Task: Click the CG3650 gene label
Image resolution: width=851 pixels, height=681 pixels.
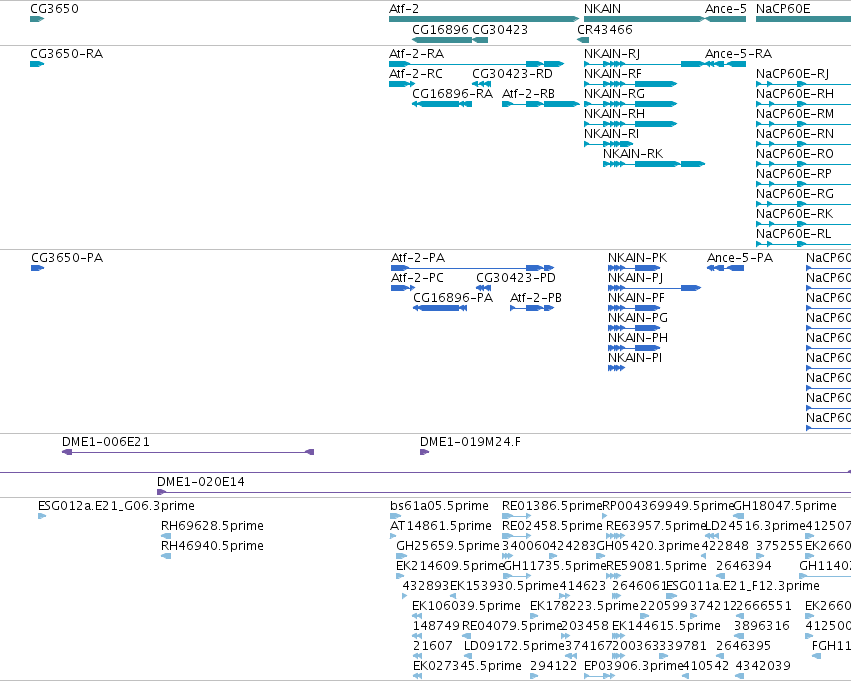Action: [54, 9]
